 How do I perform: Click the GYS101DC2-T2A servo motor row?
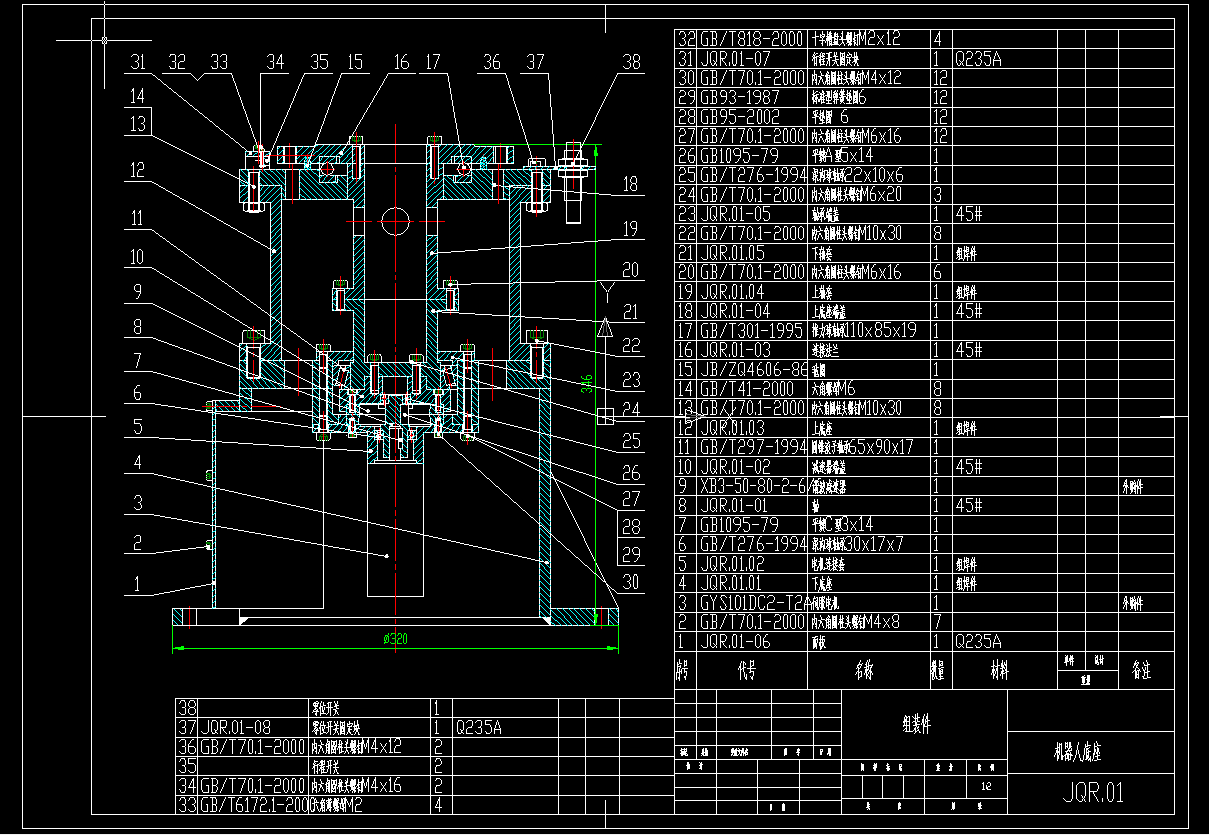[x=760, y=603]
